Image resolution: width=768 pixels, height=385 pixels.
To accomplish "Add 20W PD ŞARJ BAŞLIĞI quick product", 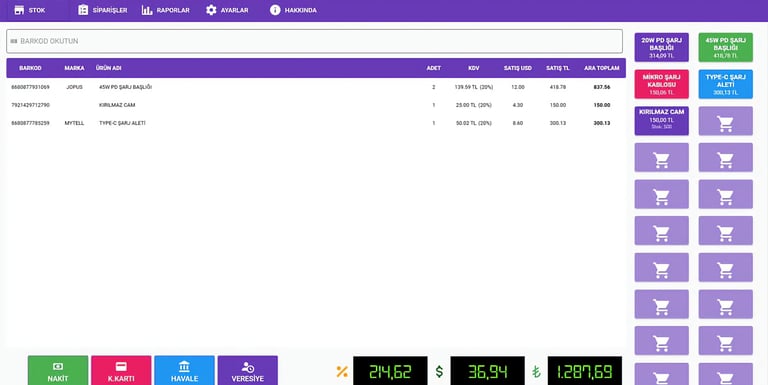I will point(661,48).
